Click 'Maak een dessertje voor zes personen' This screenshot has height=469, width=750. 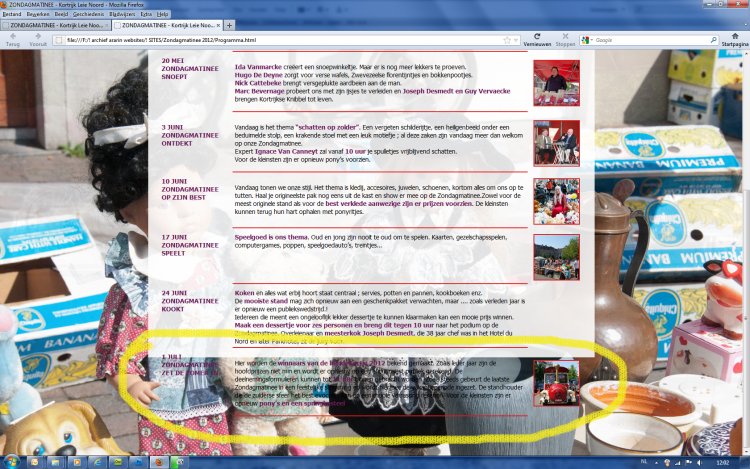(x=293, y=325)
